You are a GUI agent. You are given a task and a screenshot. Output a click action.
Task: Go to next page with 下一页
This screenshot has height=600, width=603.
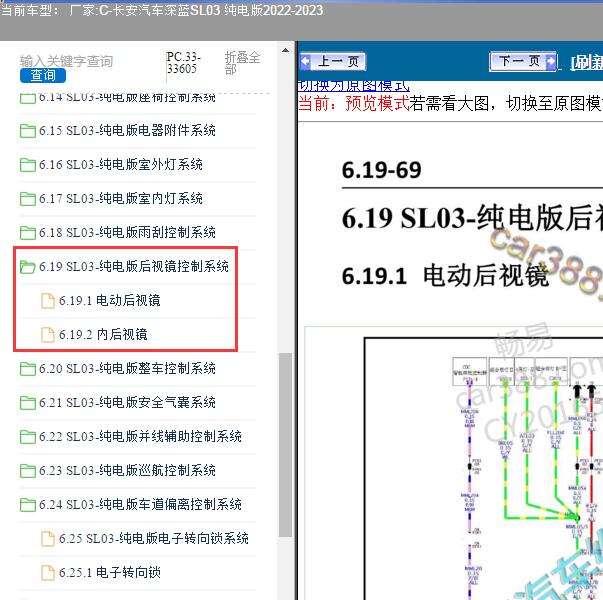(523, 61)
